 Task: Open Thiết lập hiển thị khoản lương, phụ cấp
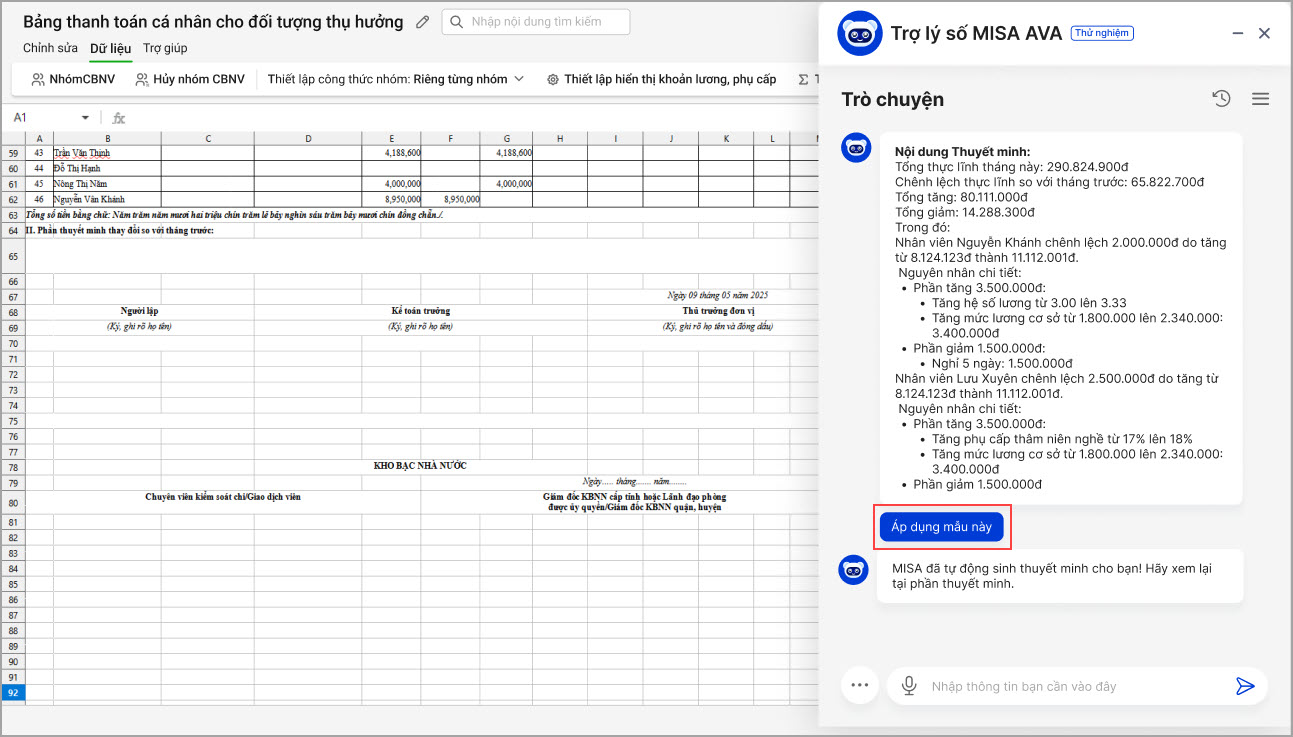(661, 79)
